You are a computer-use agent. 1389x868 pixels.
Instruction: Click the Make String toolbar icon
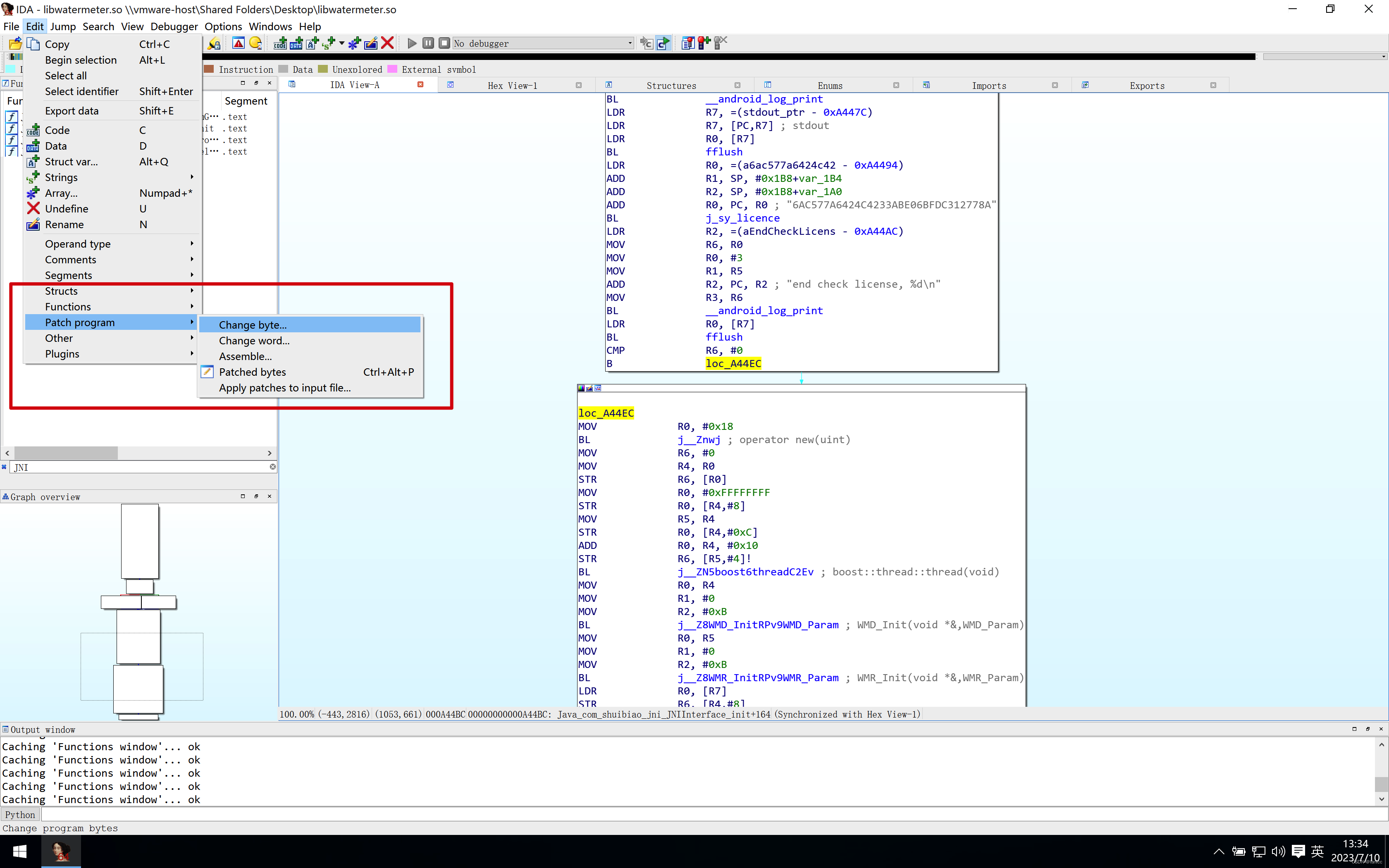[329, 43]
